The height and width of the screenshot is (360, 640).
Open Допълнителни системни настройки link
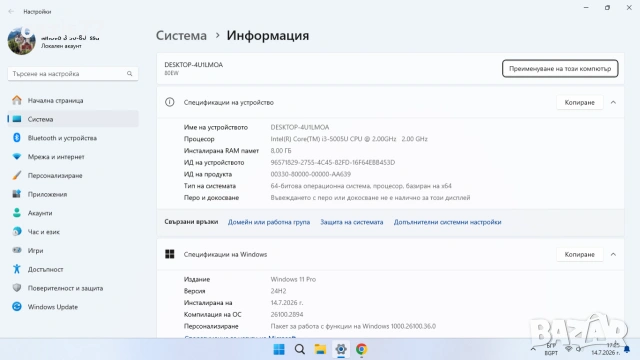coord(447,222)
